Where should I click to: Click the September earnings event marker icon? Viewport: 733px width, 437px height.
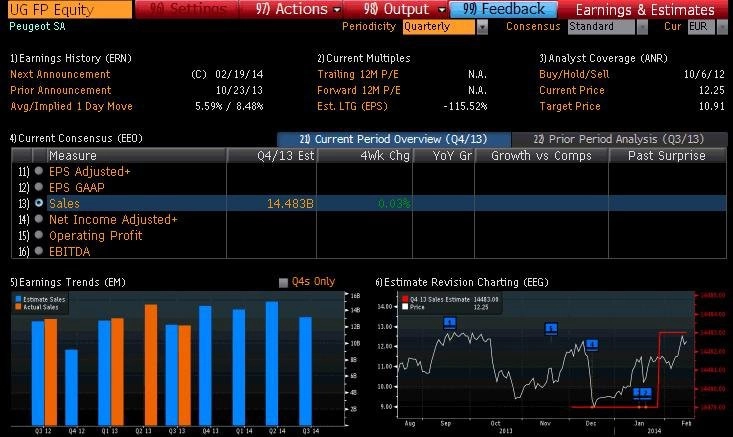pos(449,322)
